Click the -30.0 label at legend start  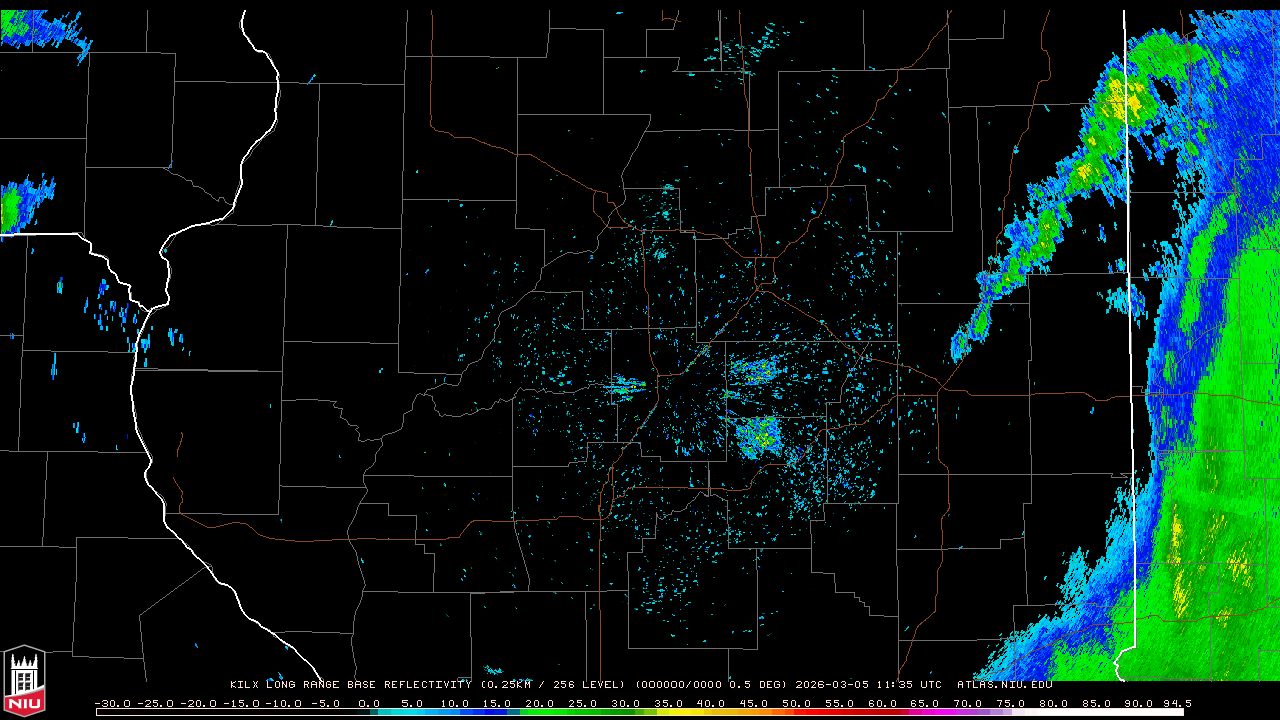tap(111, 704)
